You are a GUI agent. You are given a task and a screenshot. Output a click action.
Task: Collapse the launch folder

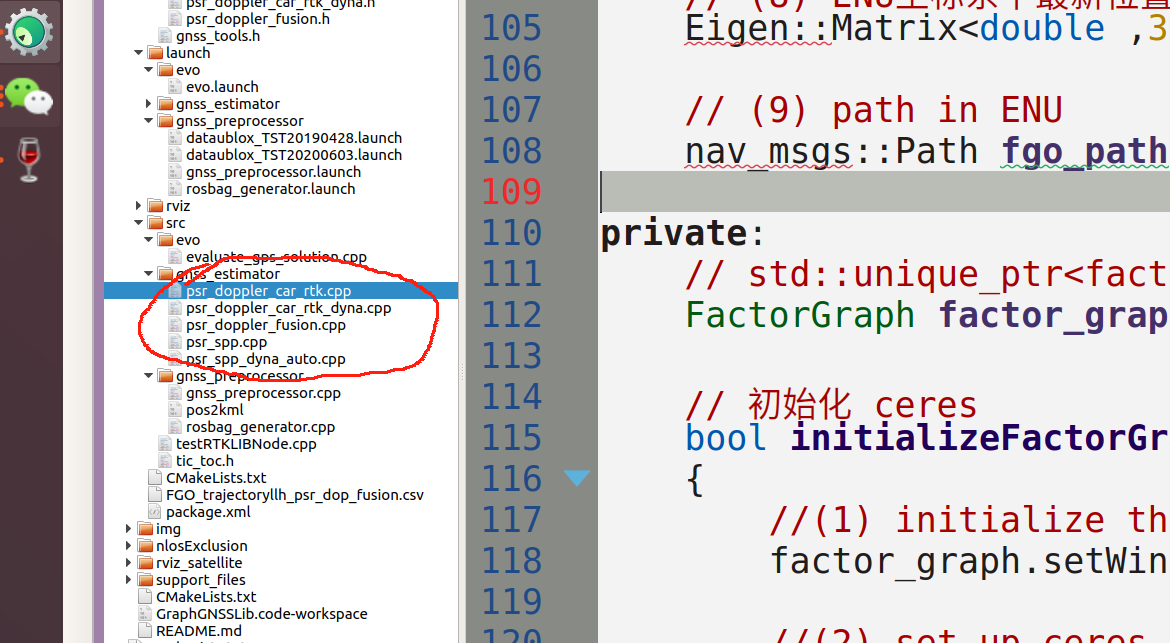(138, 52)
